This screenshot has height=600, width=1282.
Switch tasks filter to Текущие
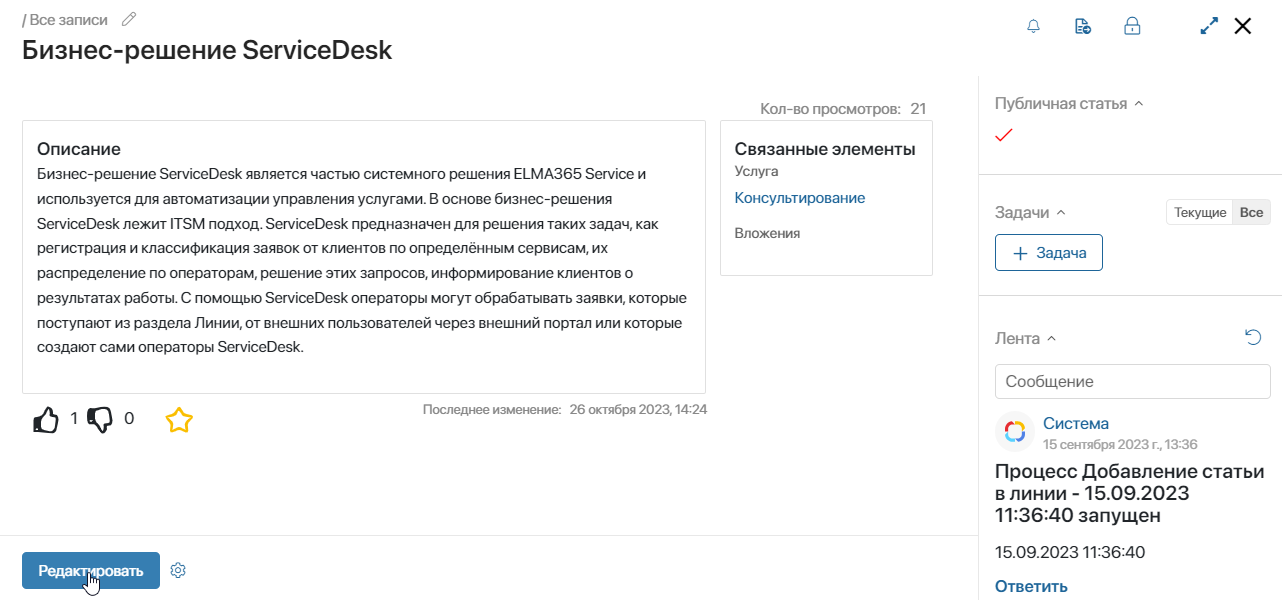1200,212
